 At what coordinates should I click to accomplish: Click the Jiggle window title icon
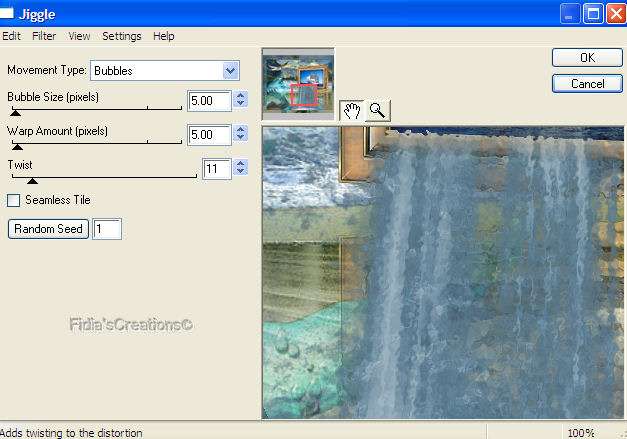coord(6,13)
